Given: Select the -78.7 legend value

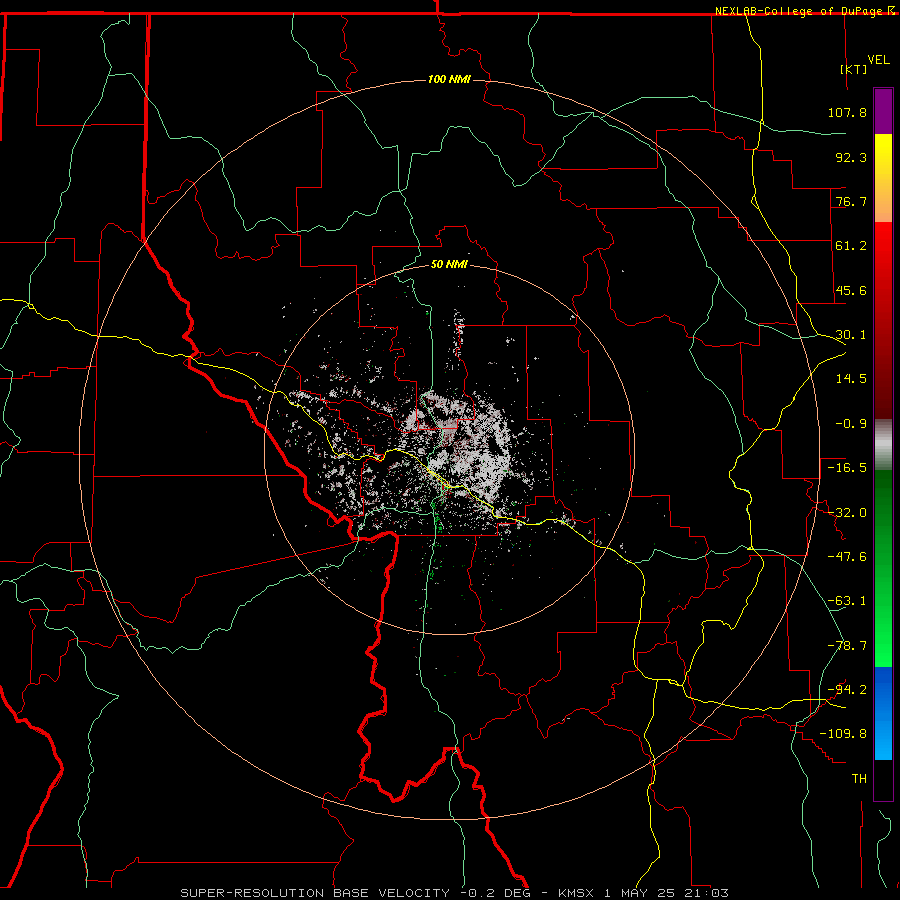Looking at the screenshot, I should pos(847,646).
